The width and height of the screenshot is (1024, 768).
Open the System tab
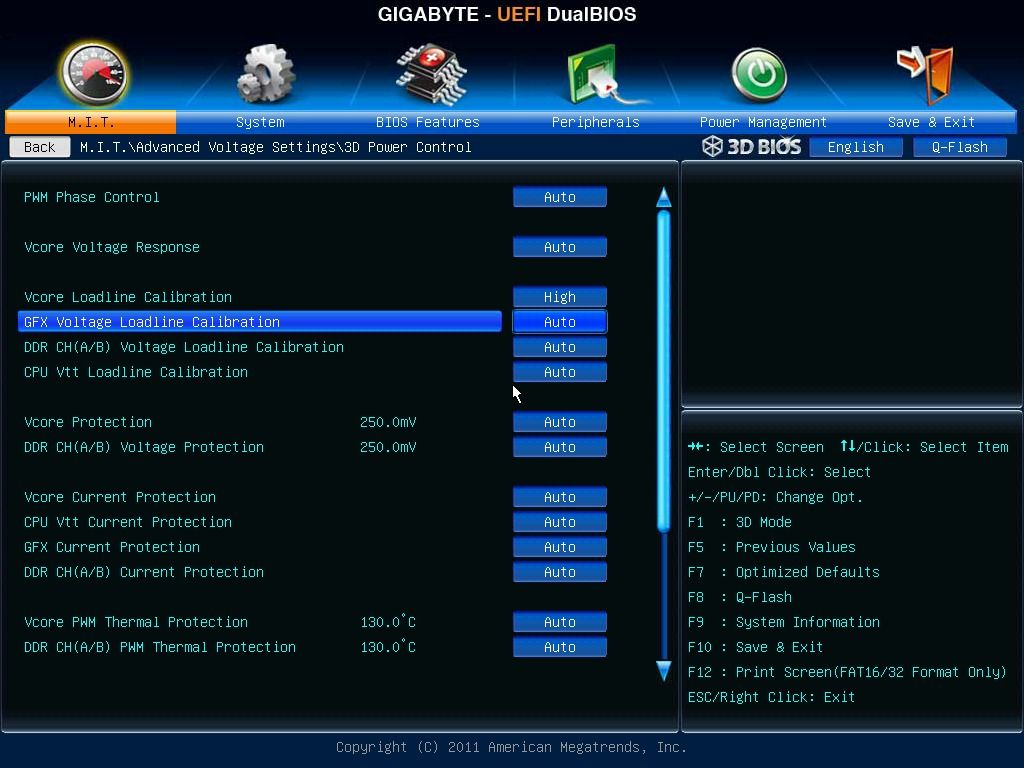260,122
